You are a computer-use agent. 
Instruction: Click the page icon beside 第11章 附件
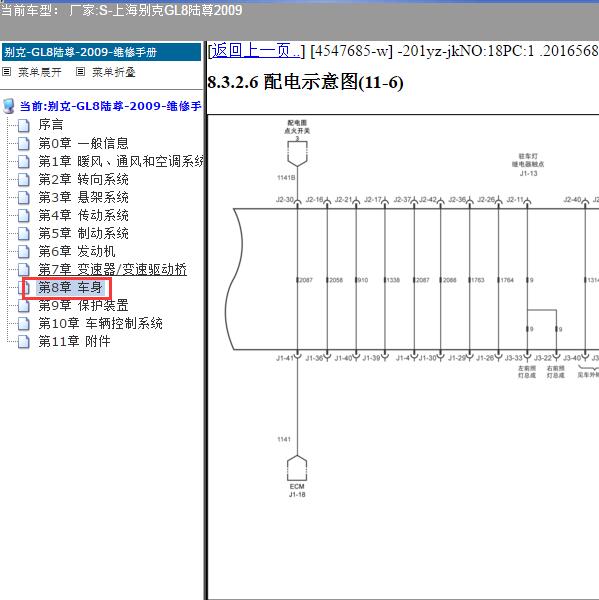[24, 341]
